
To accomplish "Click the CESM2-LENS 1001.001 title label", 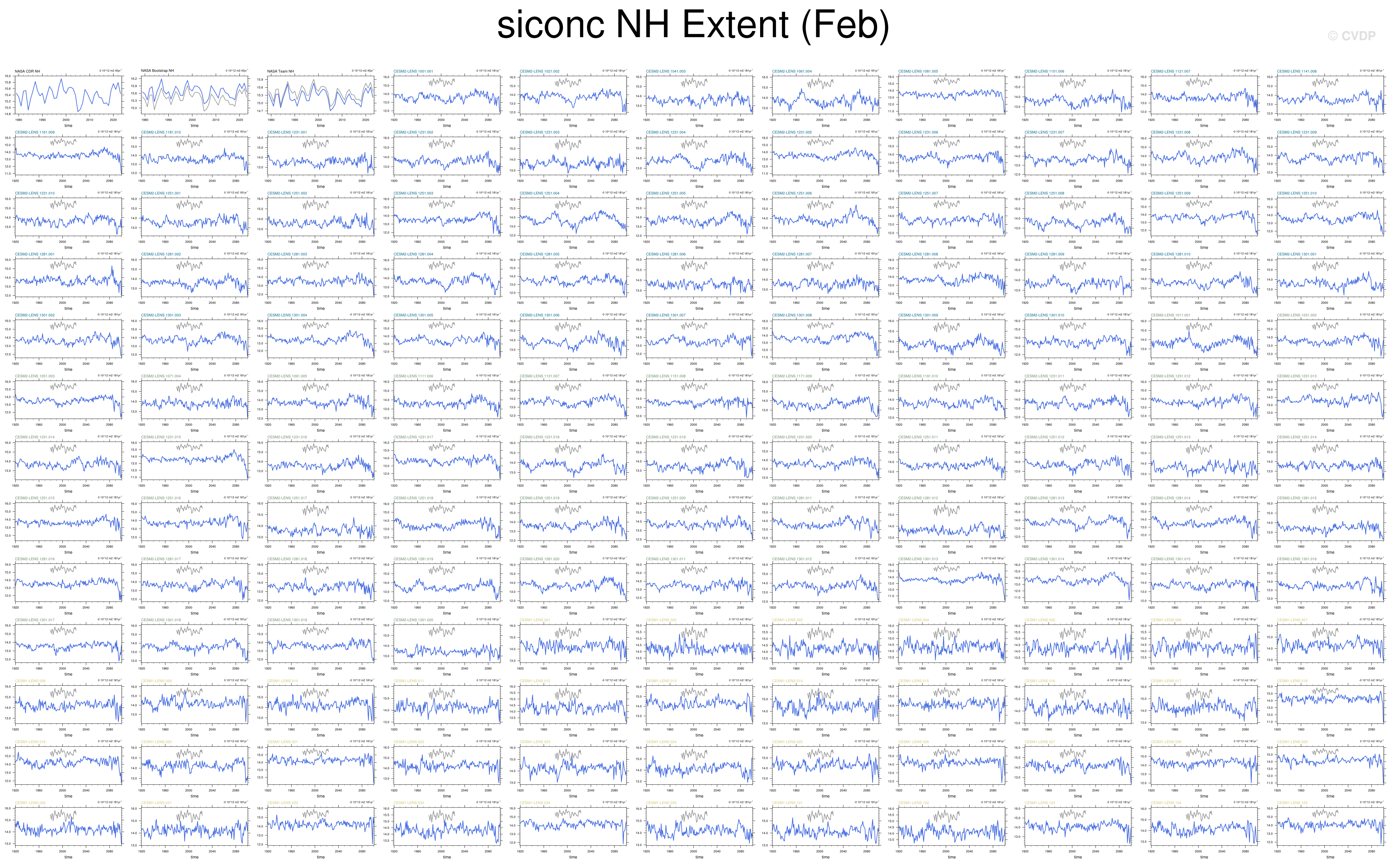I will 413,71.
